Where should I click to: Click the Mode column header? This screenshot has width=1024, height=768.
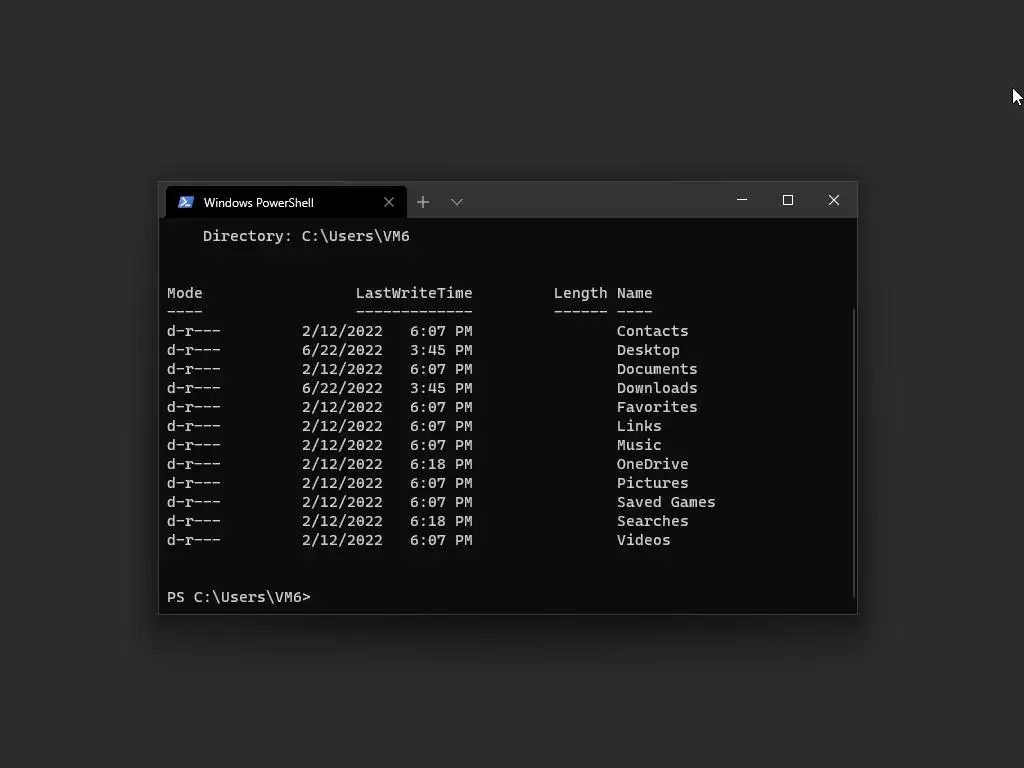click(x=185, y=293)
